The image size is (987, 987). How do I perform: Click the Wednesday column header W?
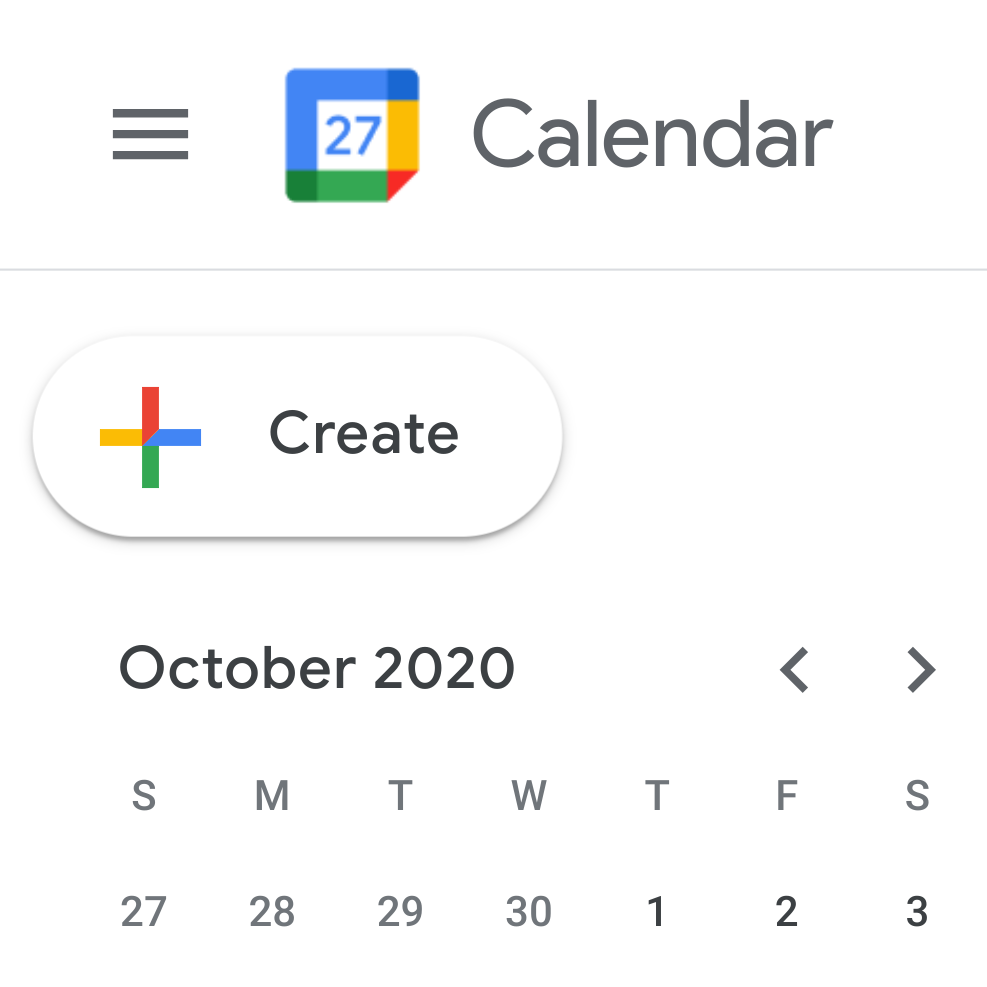(529, 796)
